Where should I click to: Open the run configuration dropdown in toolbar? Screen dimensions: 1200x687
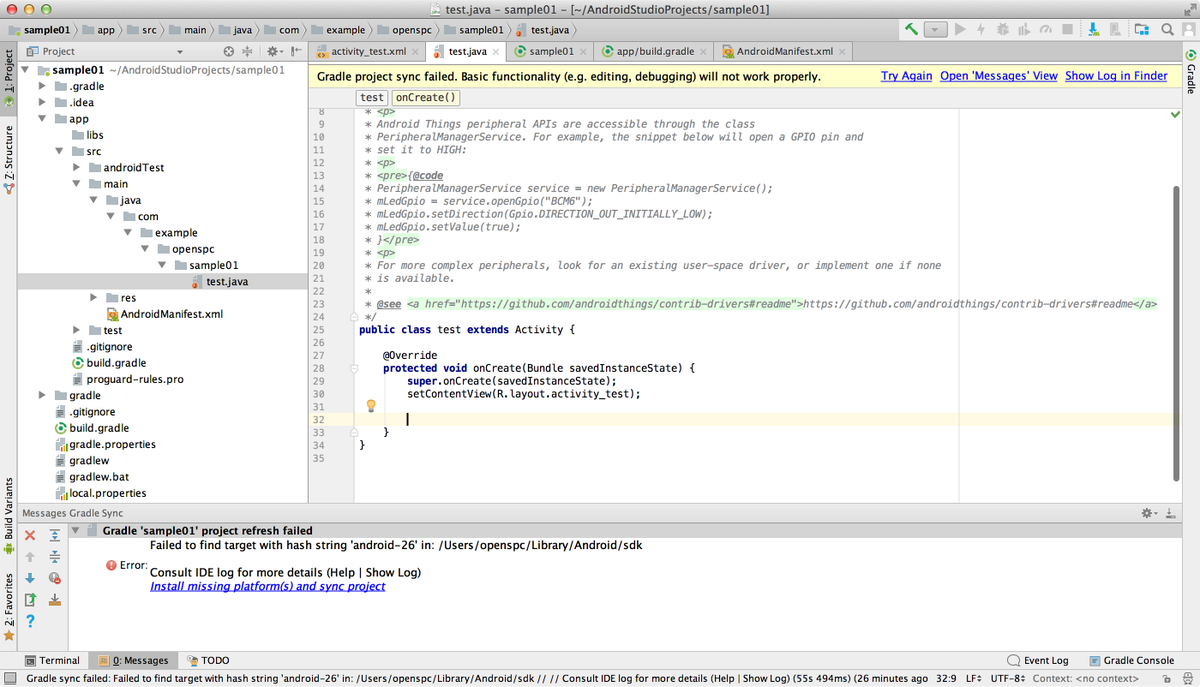(x=936, y=30)
